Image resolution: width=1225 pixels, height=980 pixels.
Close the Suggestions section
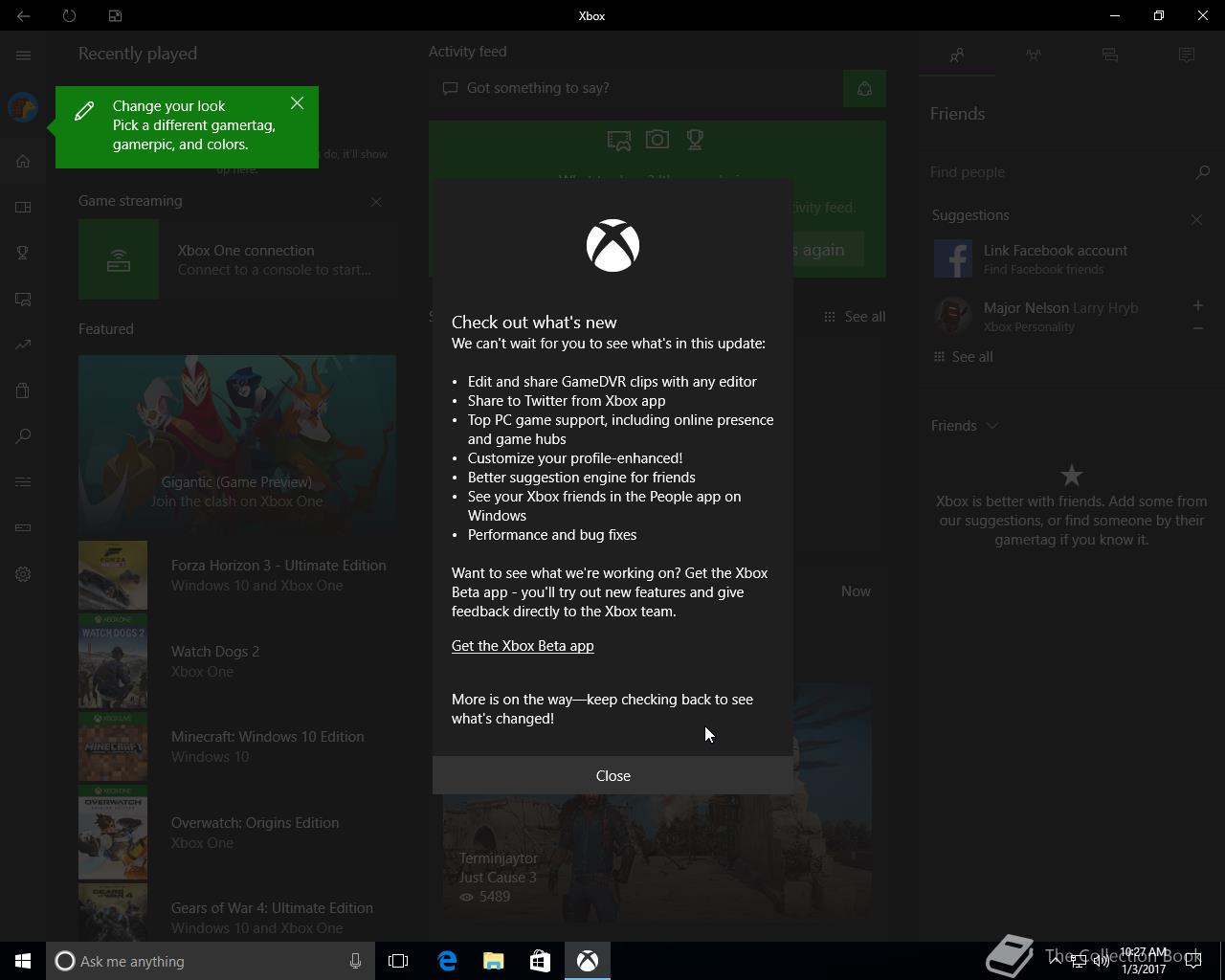[1196, 219]
